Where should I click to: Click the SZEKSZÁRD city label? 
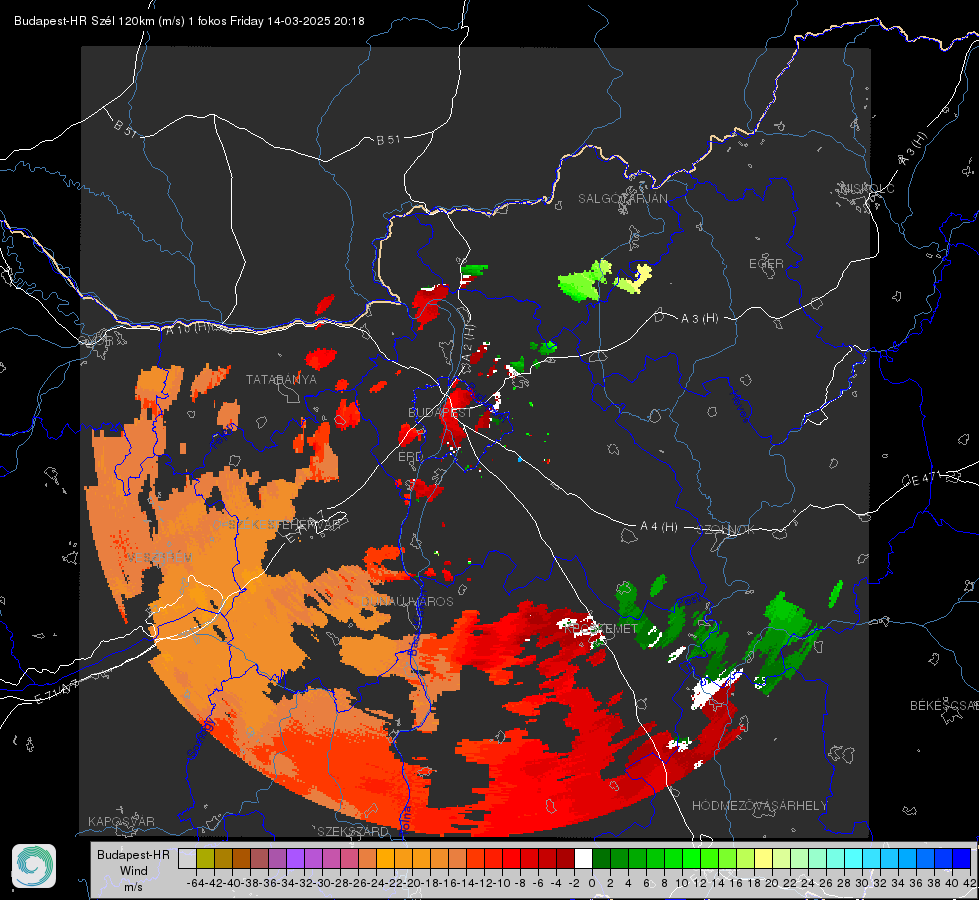(353, 831)
